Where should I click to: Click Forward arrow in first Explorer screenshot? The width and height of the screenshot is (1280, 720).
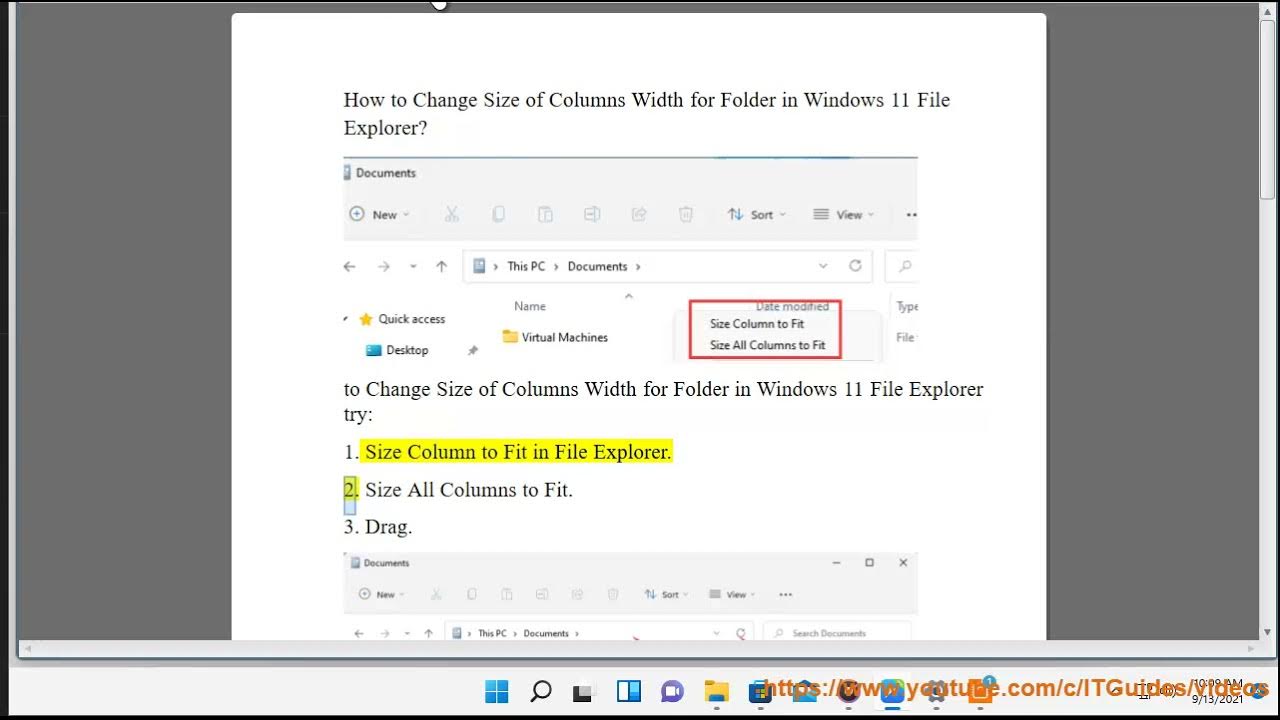[383, 266]
